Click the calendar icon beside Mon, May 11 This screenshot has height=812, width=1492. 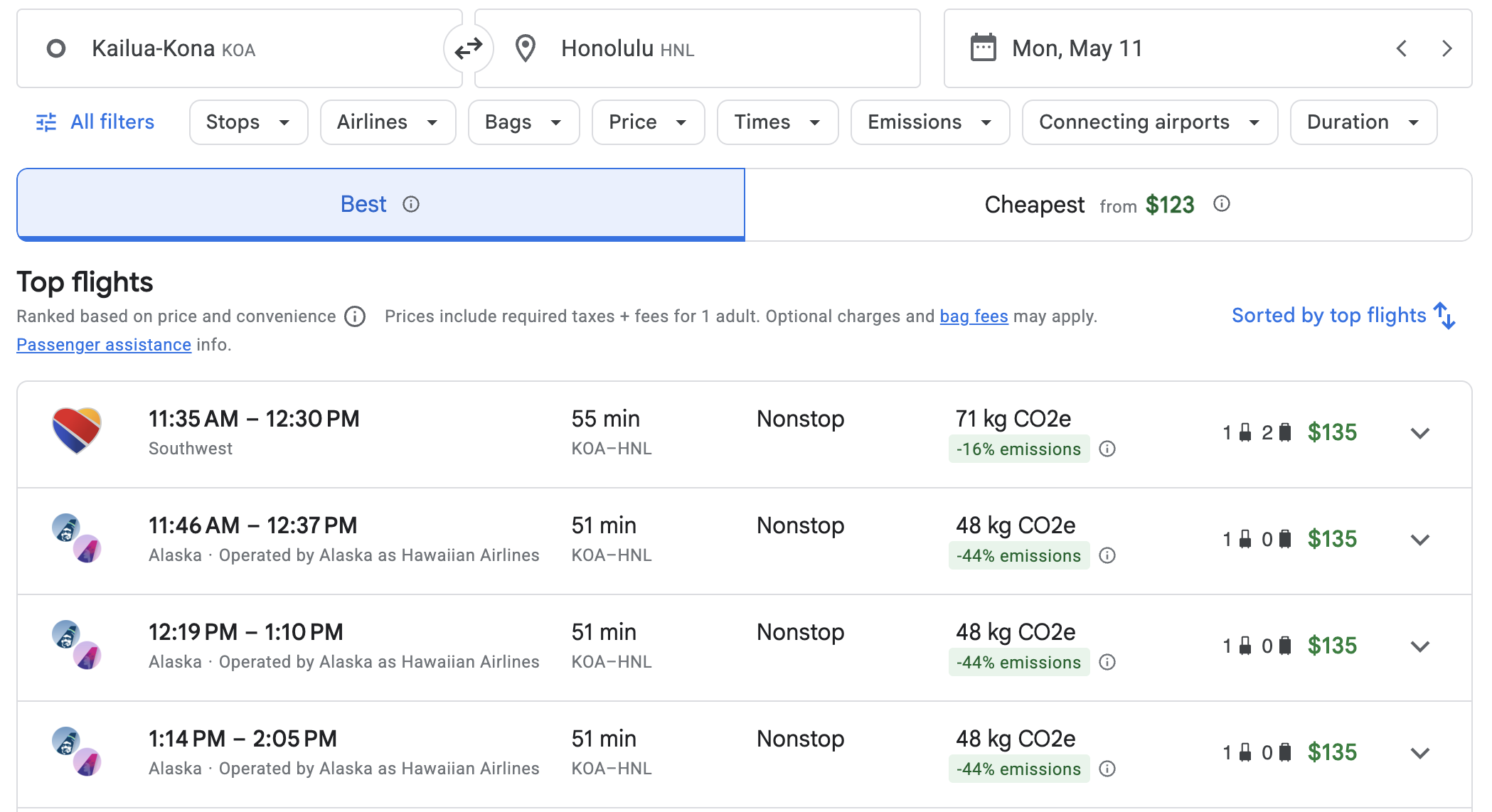point(984,48)
